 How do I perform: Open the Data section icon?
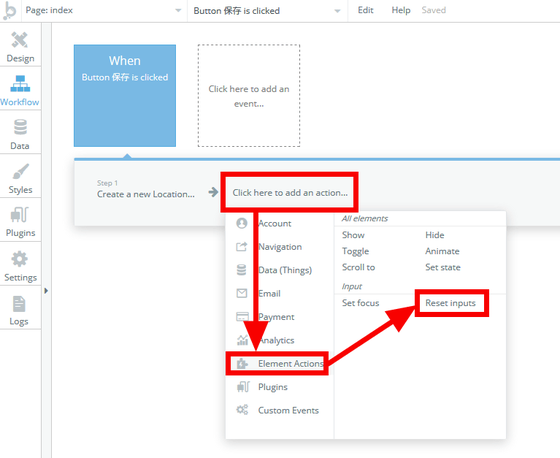[x=20, y=127]
